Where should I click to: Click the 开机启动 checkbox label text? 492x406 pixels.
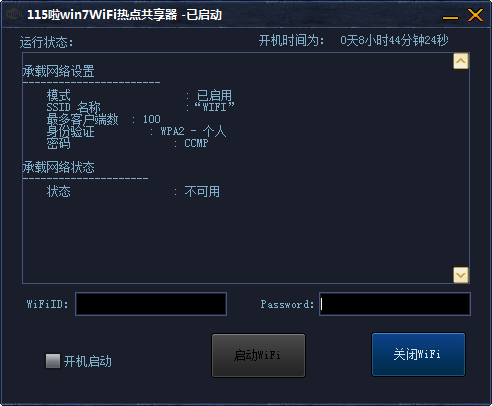pos(88,361)
